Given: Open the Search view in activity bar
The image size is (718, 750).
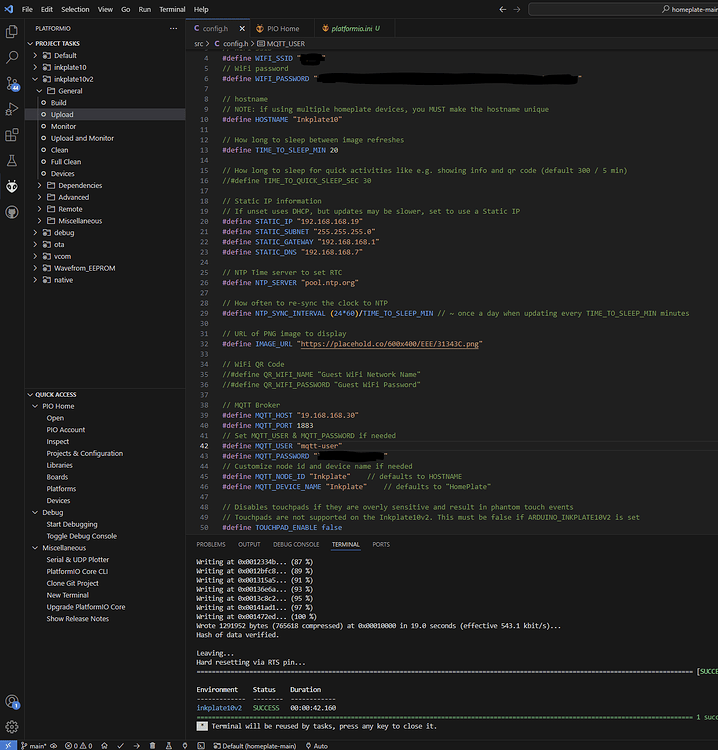Looking at the screenshot, I should (12, 57).
